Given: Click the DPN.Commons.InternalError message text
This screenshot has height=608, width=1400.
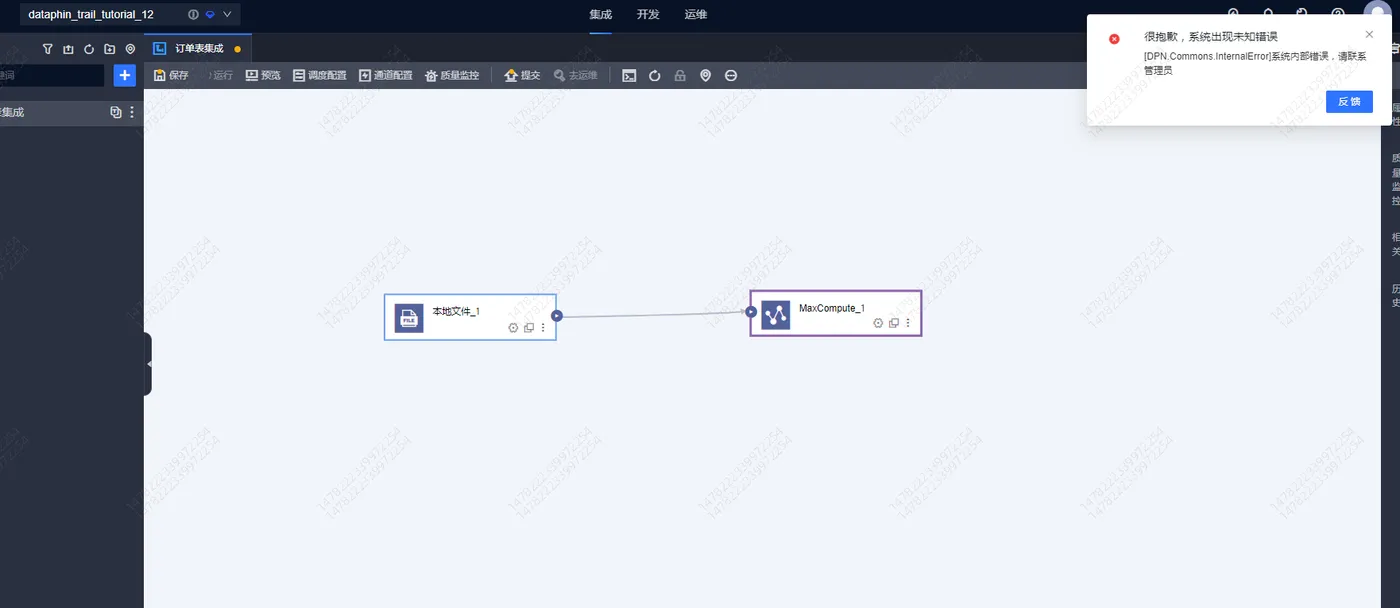Looking at the screenshot, I should click(x=1255, y=64).
